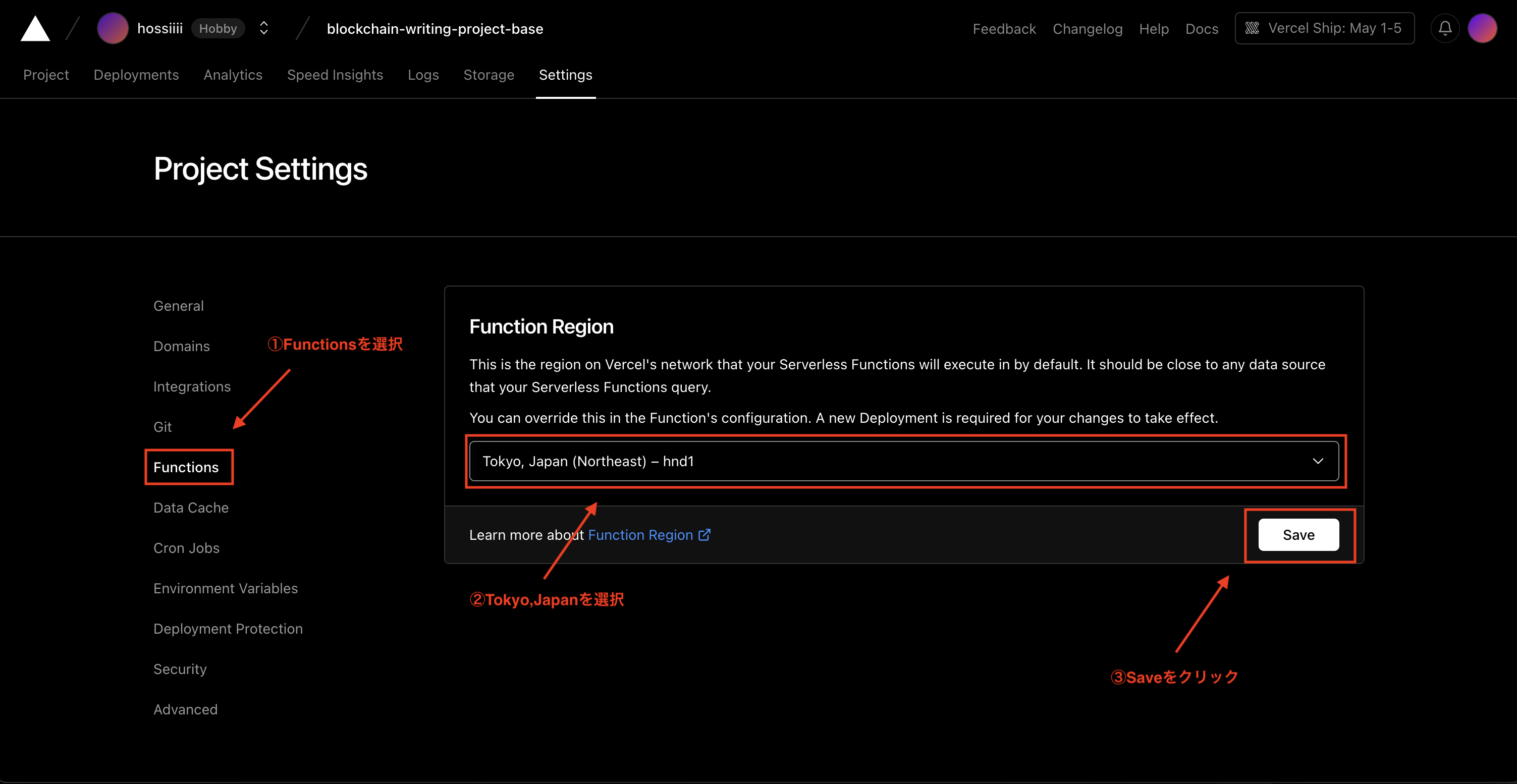Click the Vercel triangle logo

tap(35, 29)
